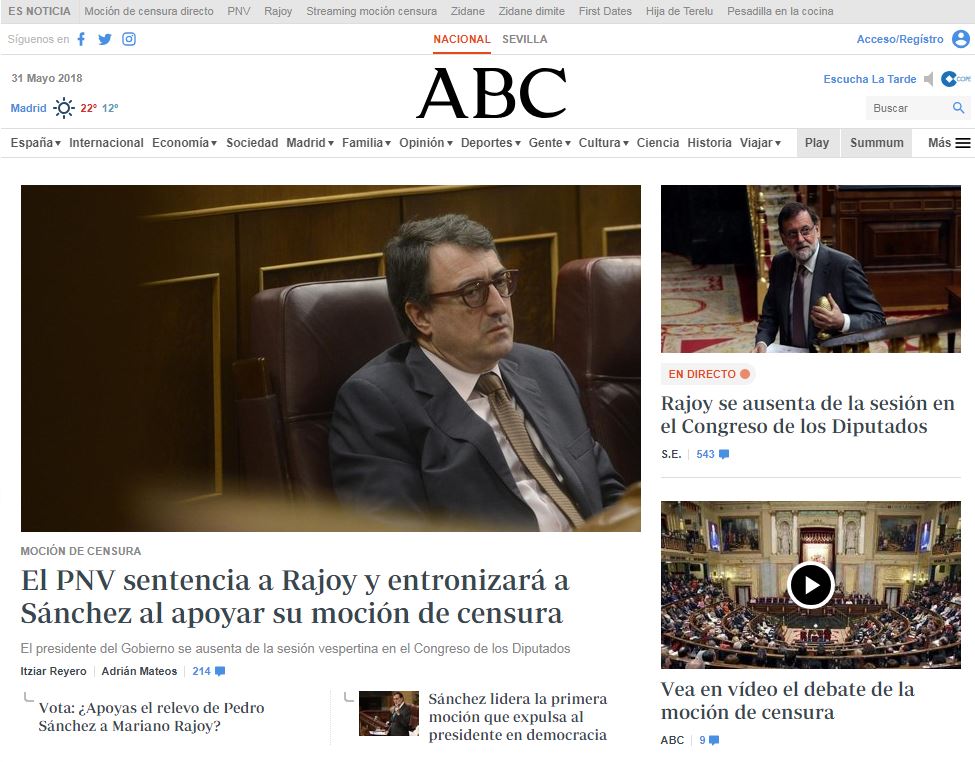The width and height of the screenshot is (975, 762).
Task: Open trending topic First Dates
Action: [x=605, y=11]
